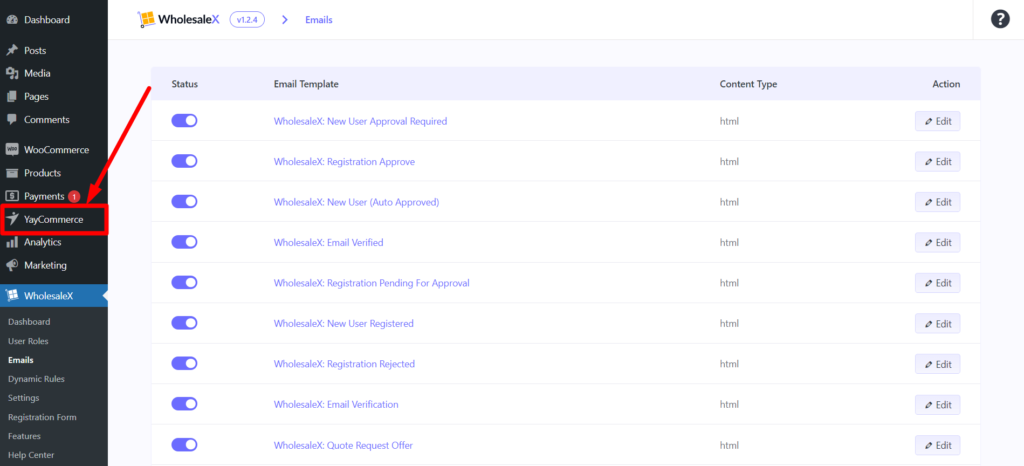Click the WooCommerce logo icon
The height and width of the screenshot is (466, 1024).
12,149
